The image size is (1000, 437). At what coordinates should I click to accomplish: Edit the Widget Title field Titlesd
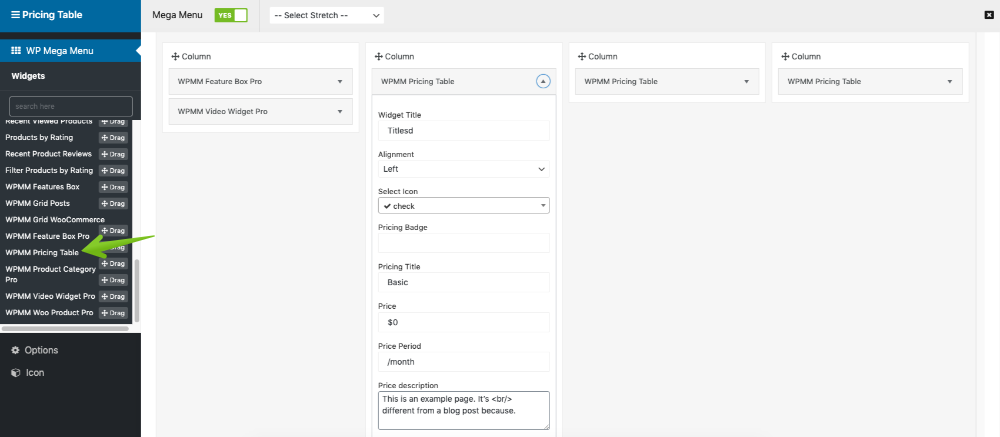[464, 130]
